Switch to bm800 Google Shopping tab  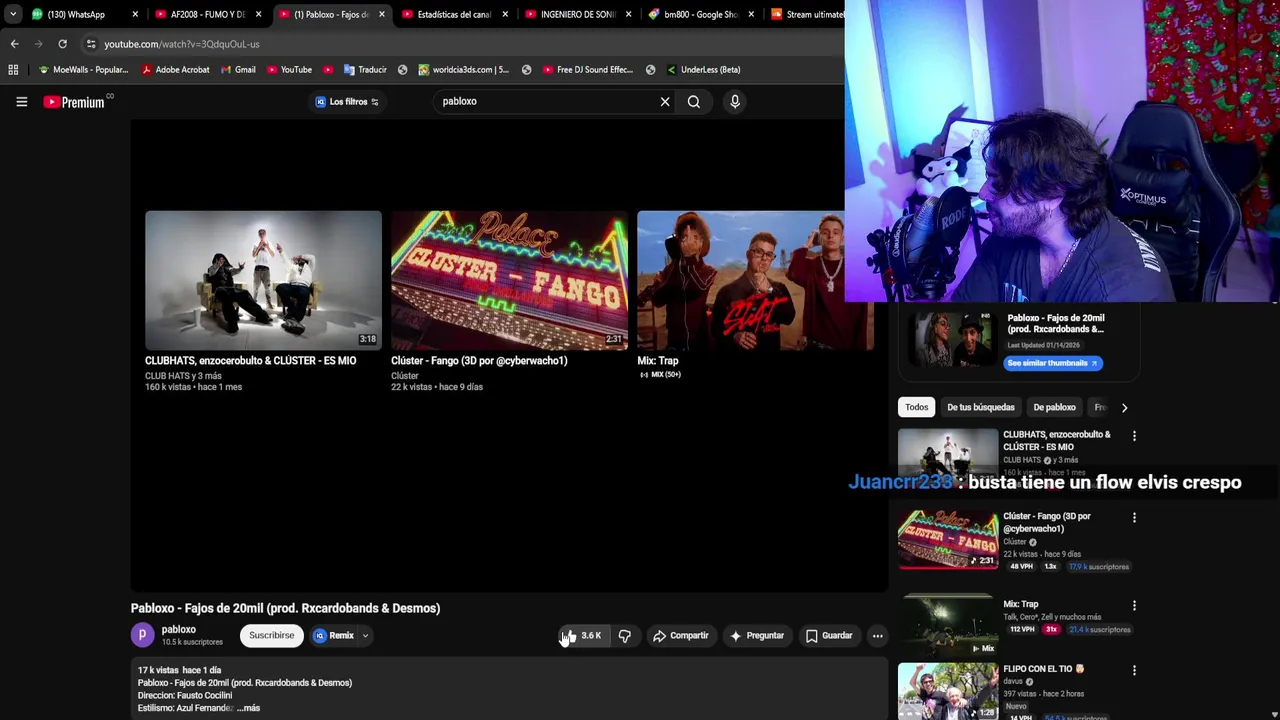[x=700, y=14]
